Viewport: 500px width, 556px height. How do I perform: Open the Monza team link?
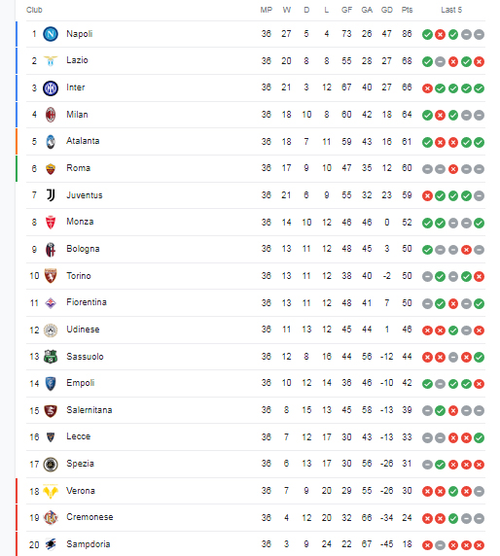[80, 222]
